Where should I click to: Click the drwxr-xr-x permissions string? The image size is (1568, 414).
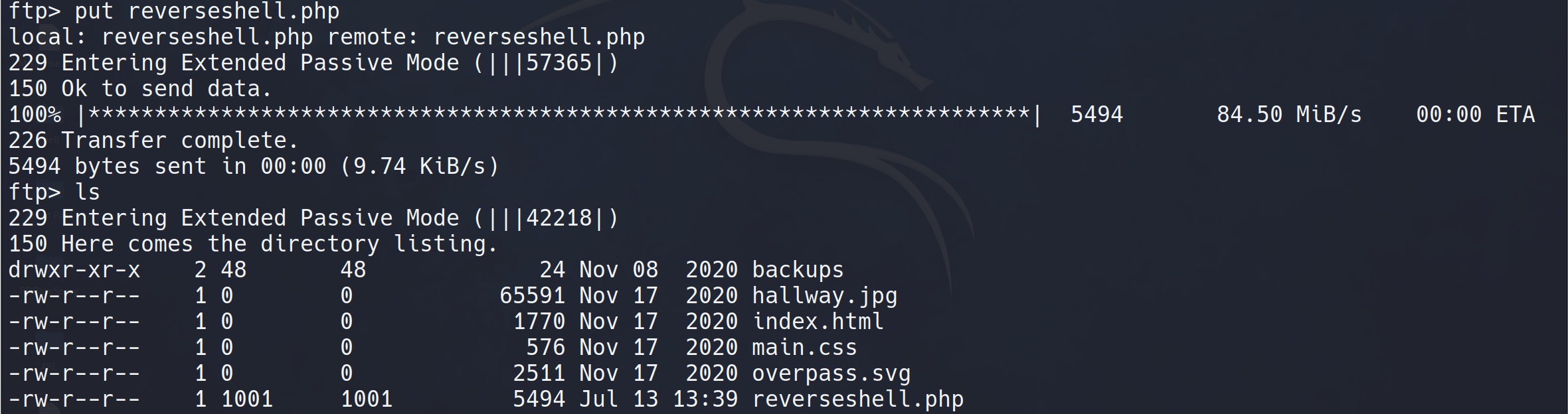click(74, 270)
